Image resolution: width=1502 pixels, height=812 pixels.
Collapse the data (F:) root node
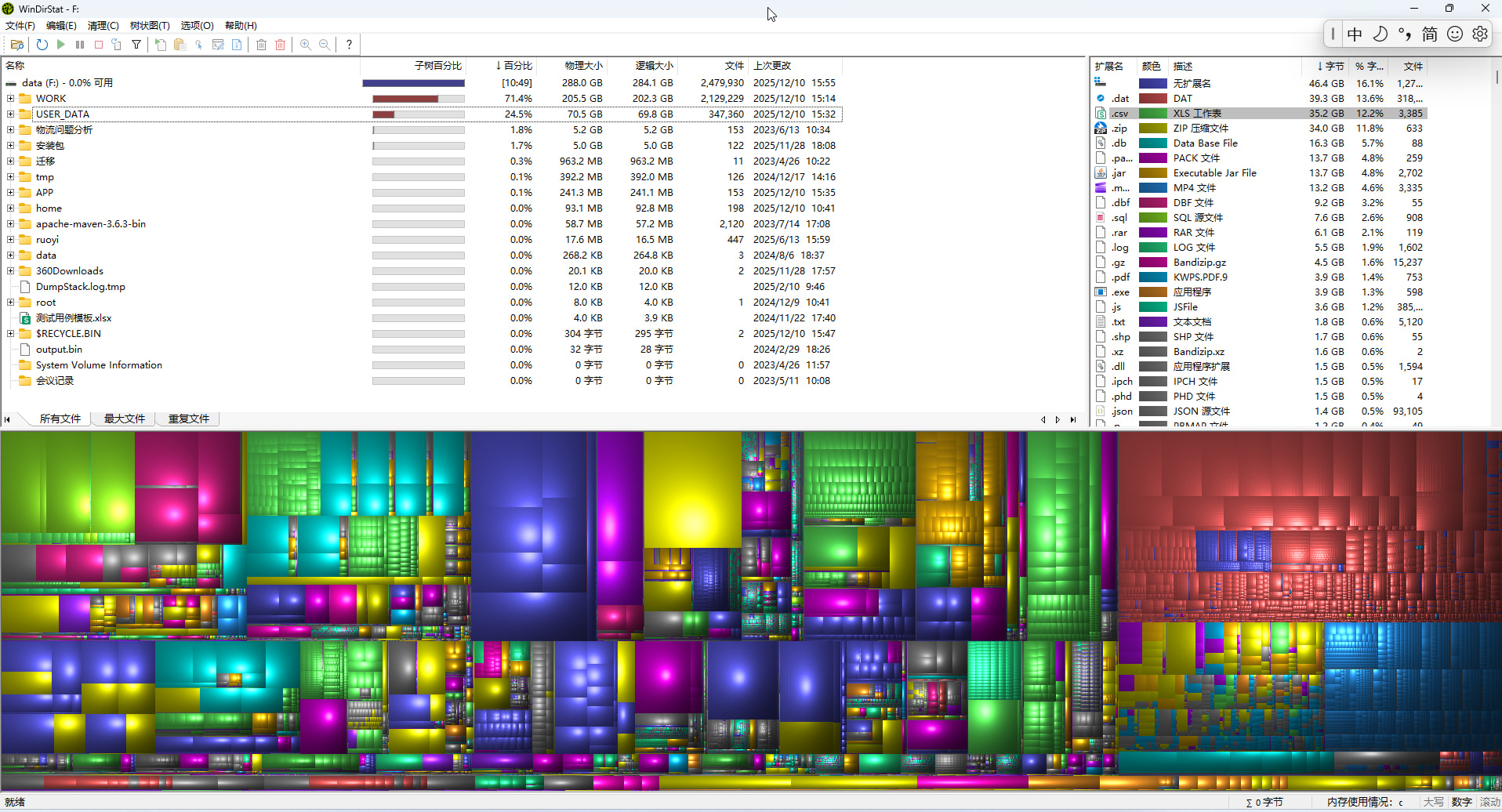[x=10, y=83]
